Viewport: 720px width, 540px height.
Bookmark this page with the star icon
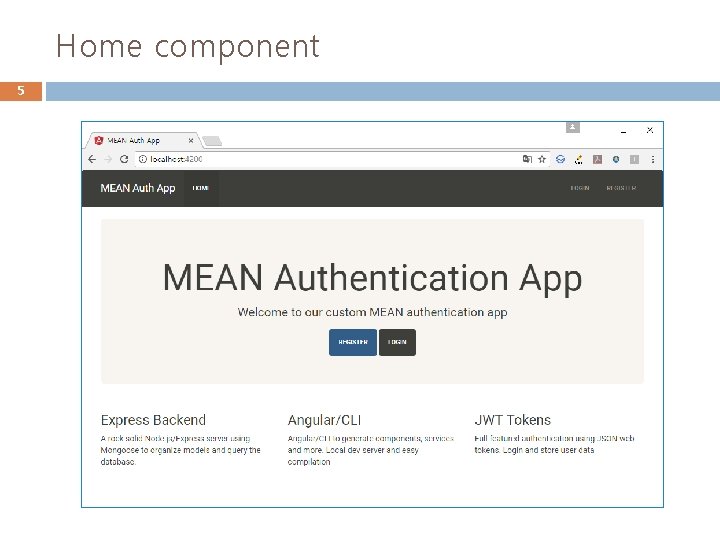tap(542, 159)
